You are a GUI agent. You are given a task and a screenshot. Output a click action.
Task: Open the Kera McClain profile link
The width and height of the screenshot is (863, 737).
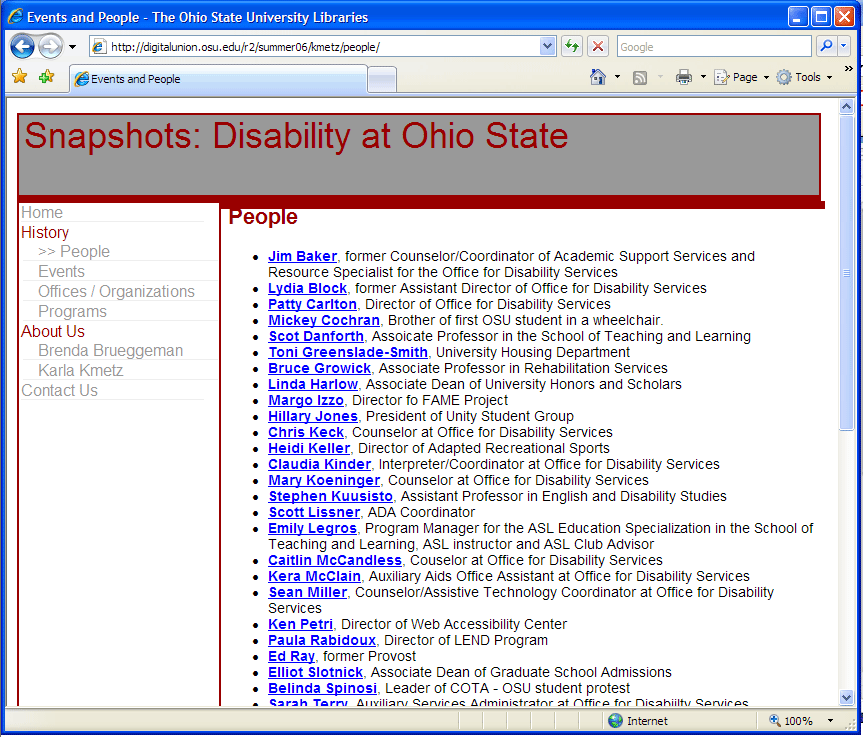pos(314,576)
